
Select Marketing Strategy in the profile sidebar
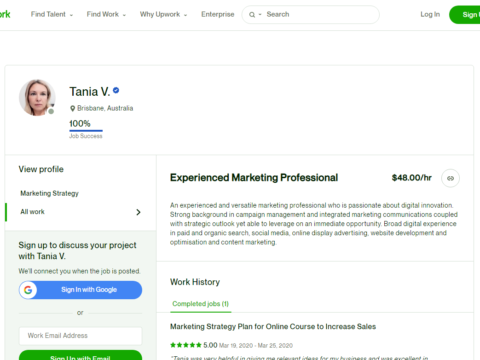(49, 193)
